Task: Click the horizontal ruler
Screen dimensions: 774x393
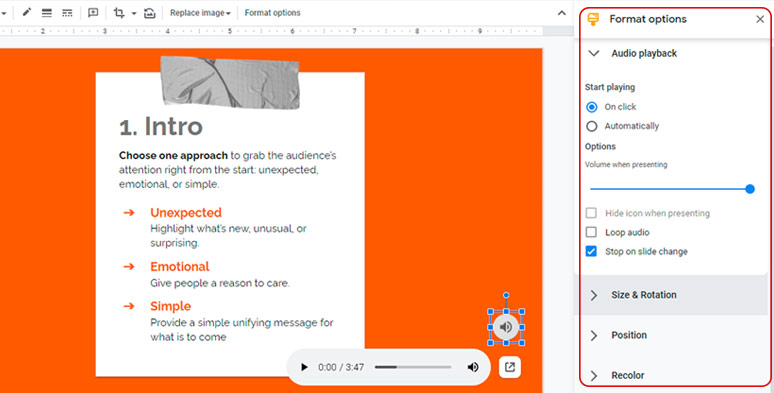Action: (x=271, y=31)
